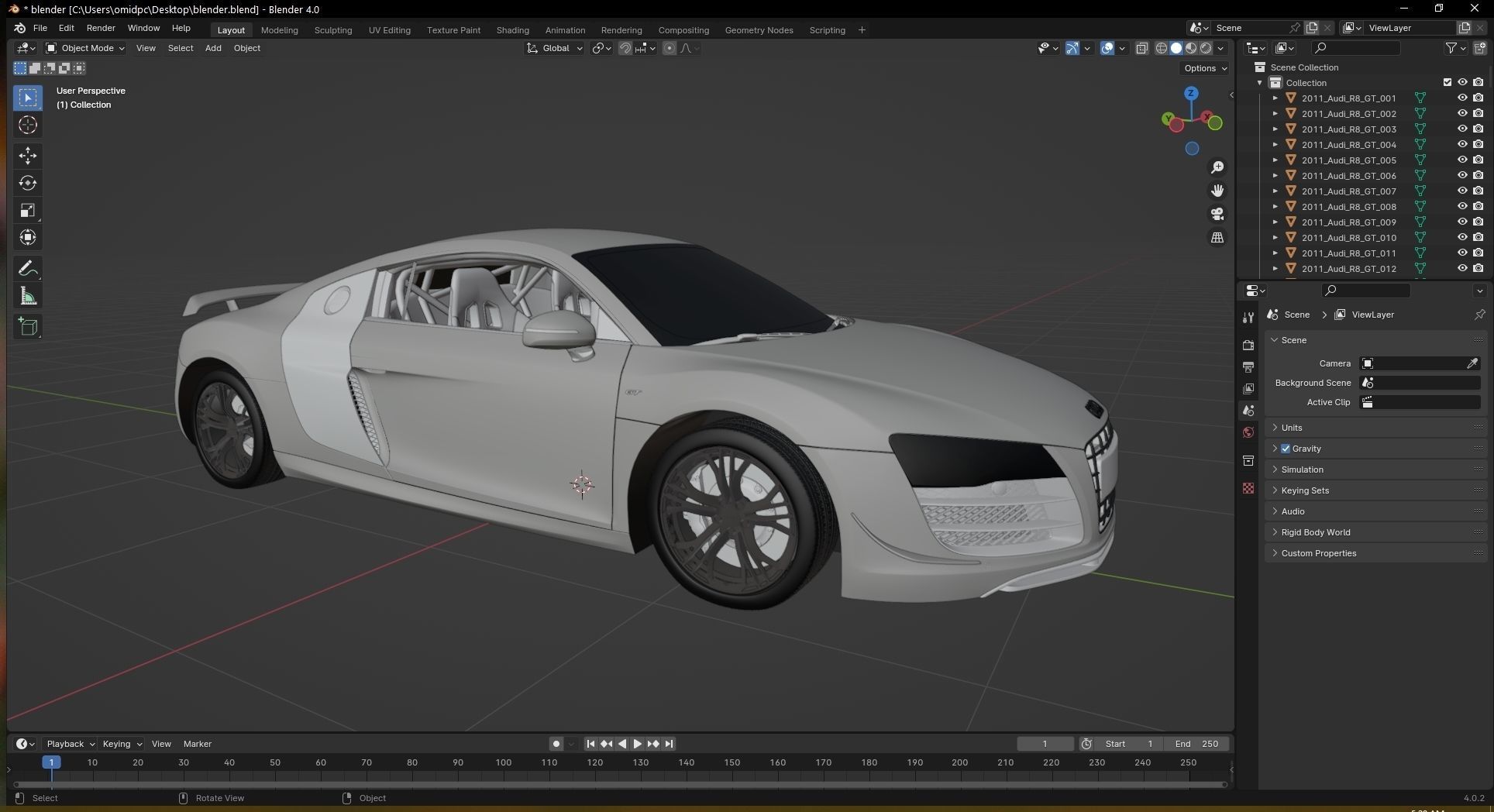Toggle auto keying record button

pos(556,744)
